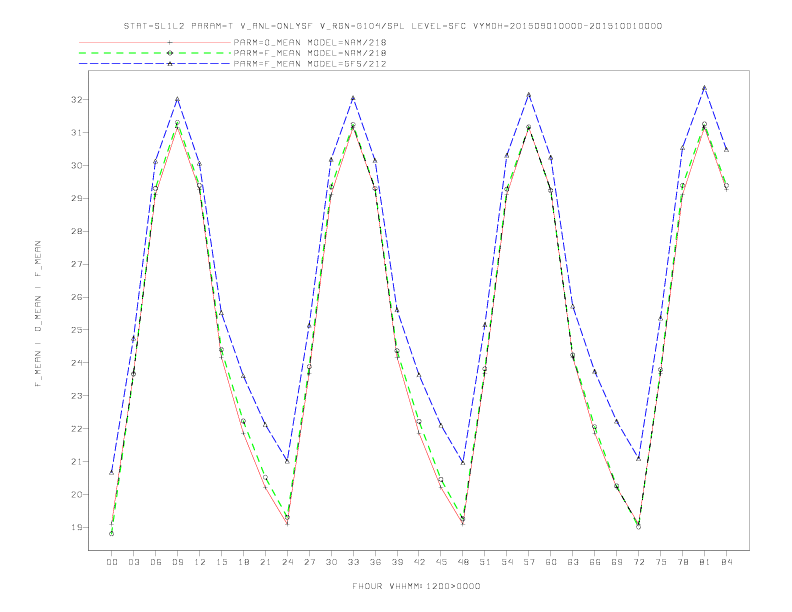Click blue GFS triangle marker at hour 81 peak
The image size is (792, 612).
pos(704,88)
